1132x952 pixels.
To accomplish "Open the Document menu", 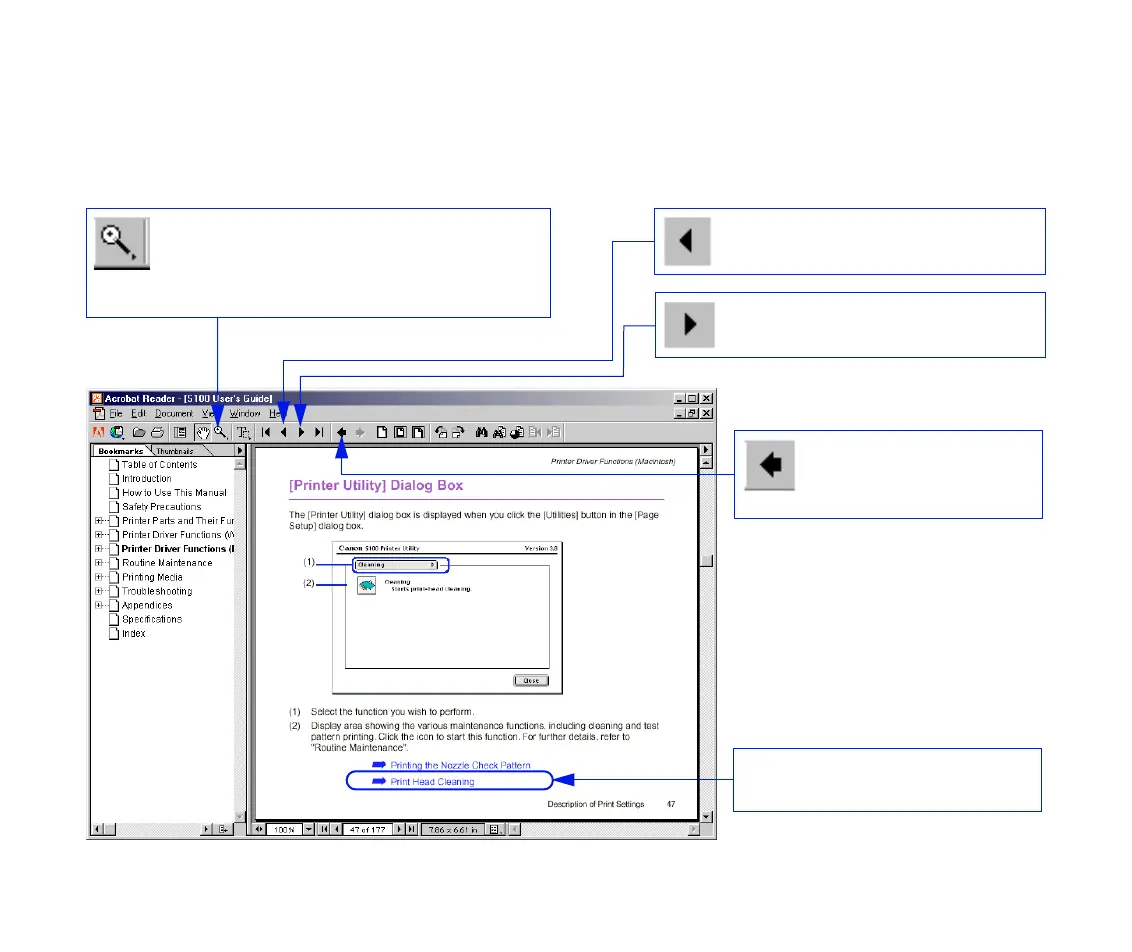I will coord(174,414).
